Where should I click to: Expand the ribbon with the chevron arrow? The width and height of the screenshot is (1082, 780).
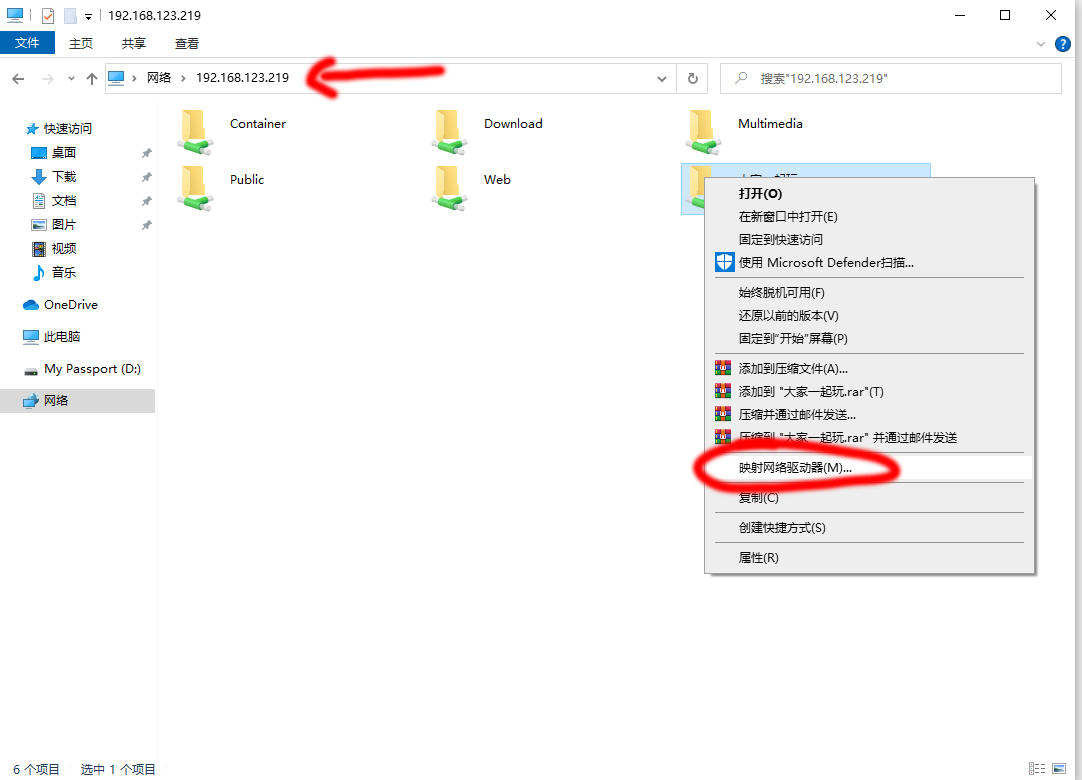point(1041,43)
